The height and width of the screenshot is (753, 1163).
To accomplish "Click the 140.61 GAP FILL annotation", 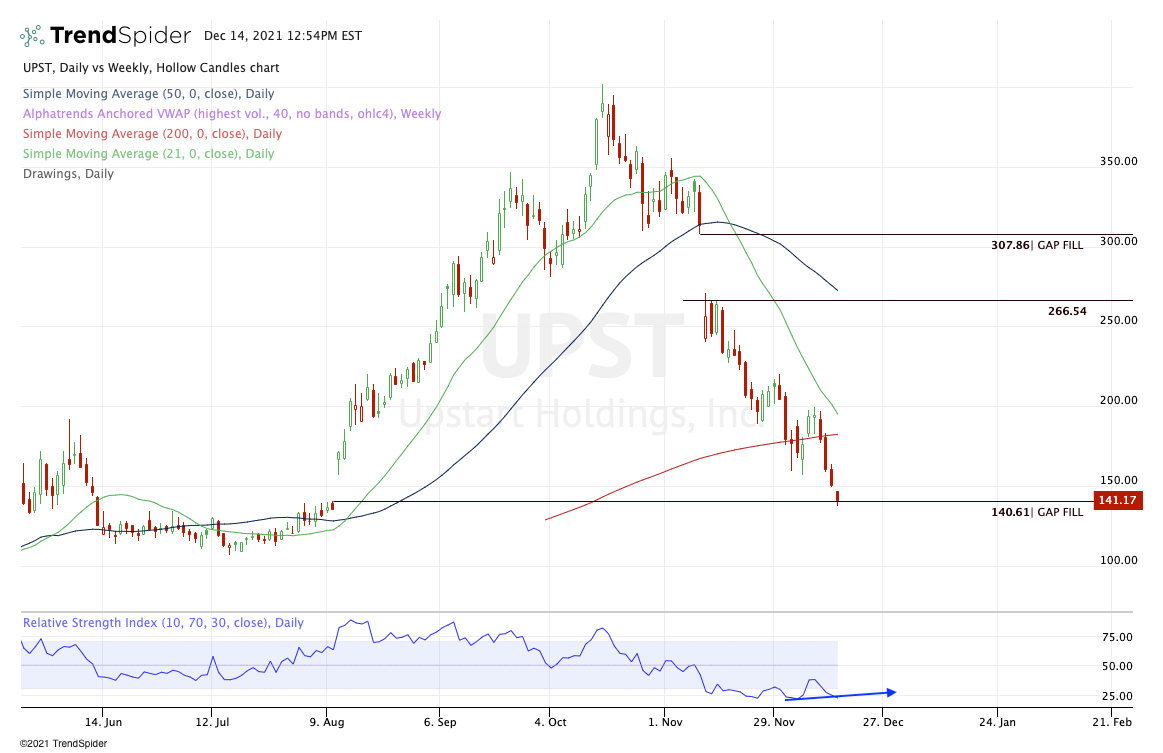I will [1037, 512].
